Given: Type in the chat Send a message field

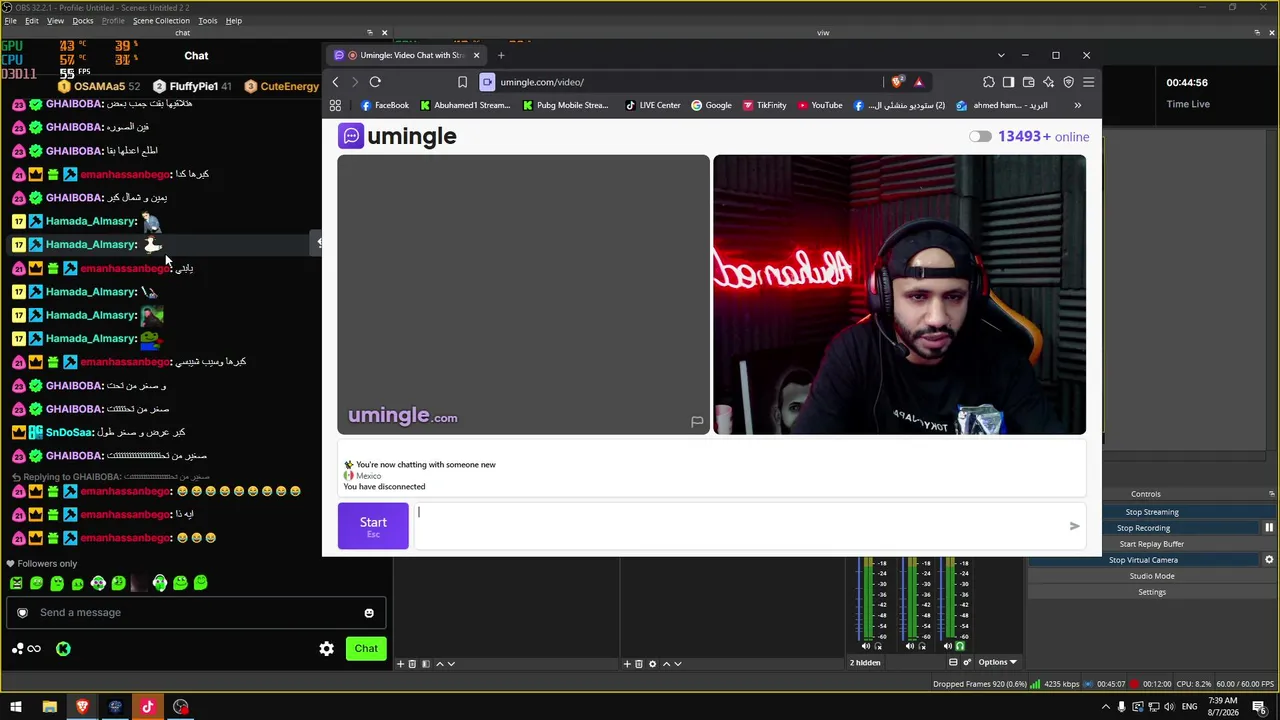Looking at the screenshot, I should (198, 612).
